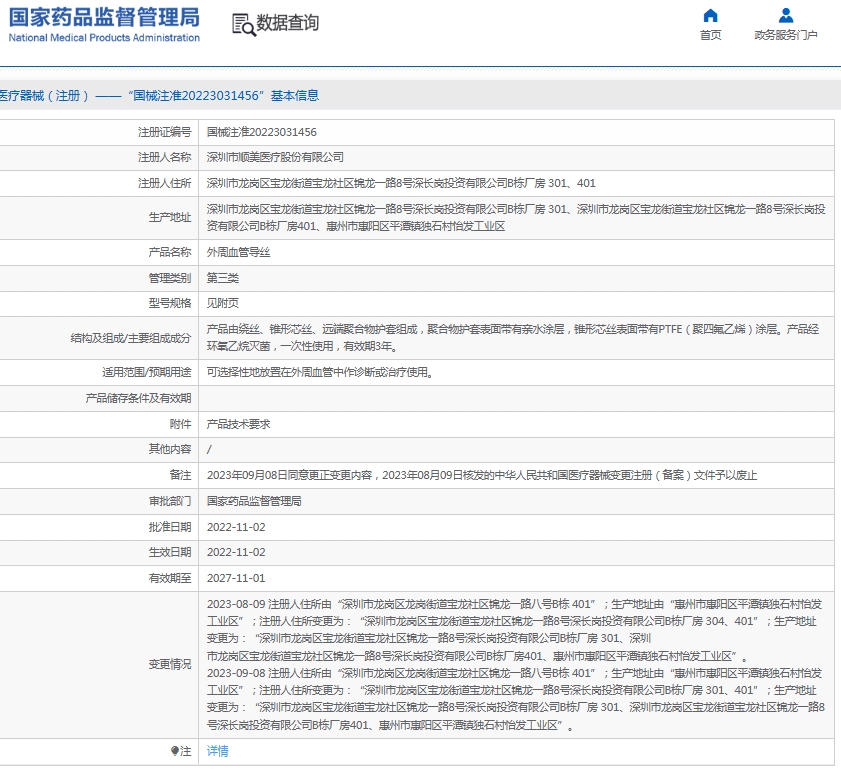The height and width of the screenshot is (770, 841).
Task: Click product name 外周血管导丝
Action: coord(239,252)
